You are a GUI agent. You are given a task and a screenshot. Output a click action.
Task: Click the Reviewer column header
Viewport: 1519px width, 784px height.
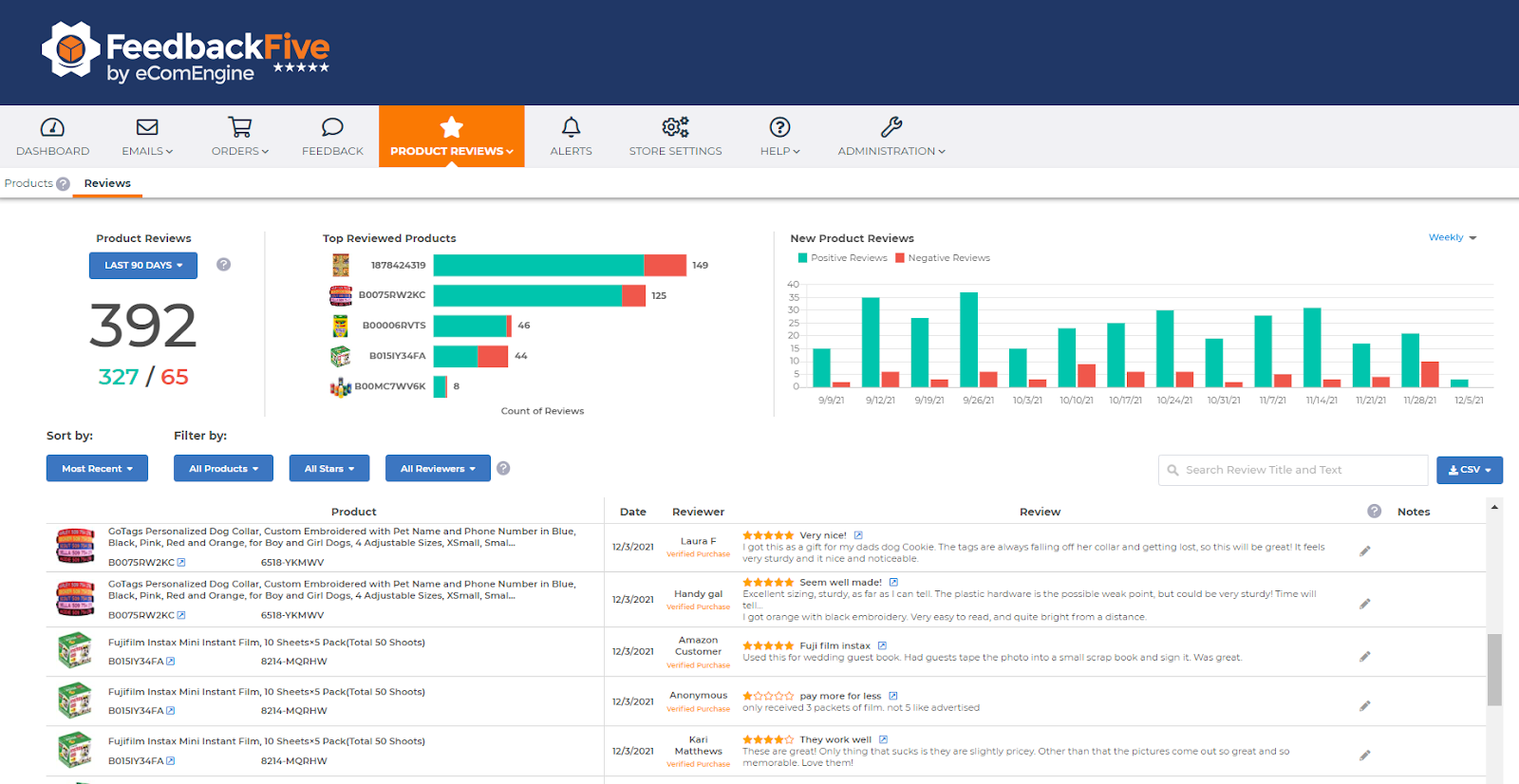tap(698, 512)
